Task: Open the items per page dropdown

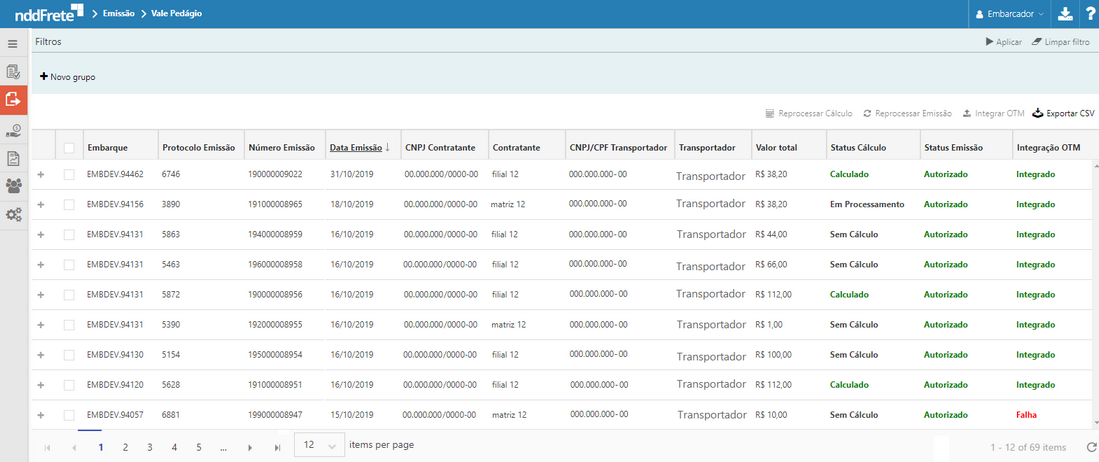Action: coord(319,445)
